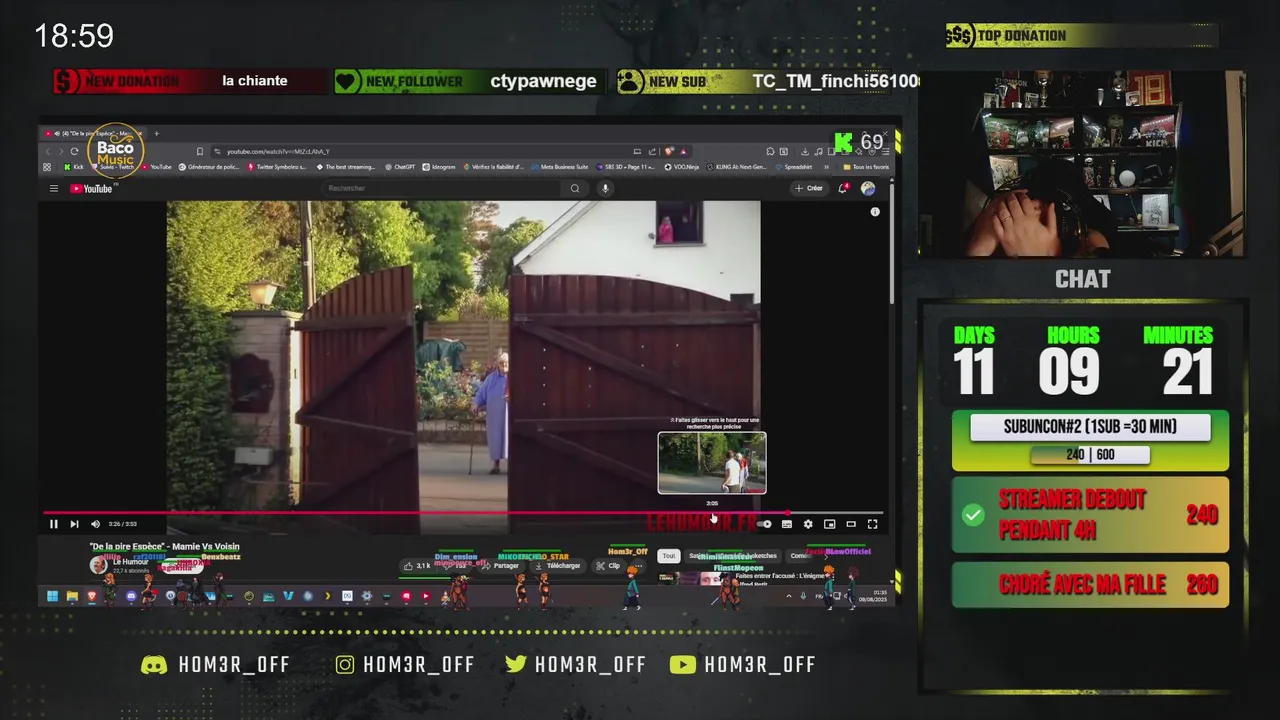Click the Brave icon in taskbar
The height and width of the screenshot is (720, 1280).
(91, 597)
